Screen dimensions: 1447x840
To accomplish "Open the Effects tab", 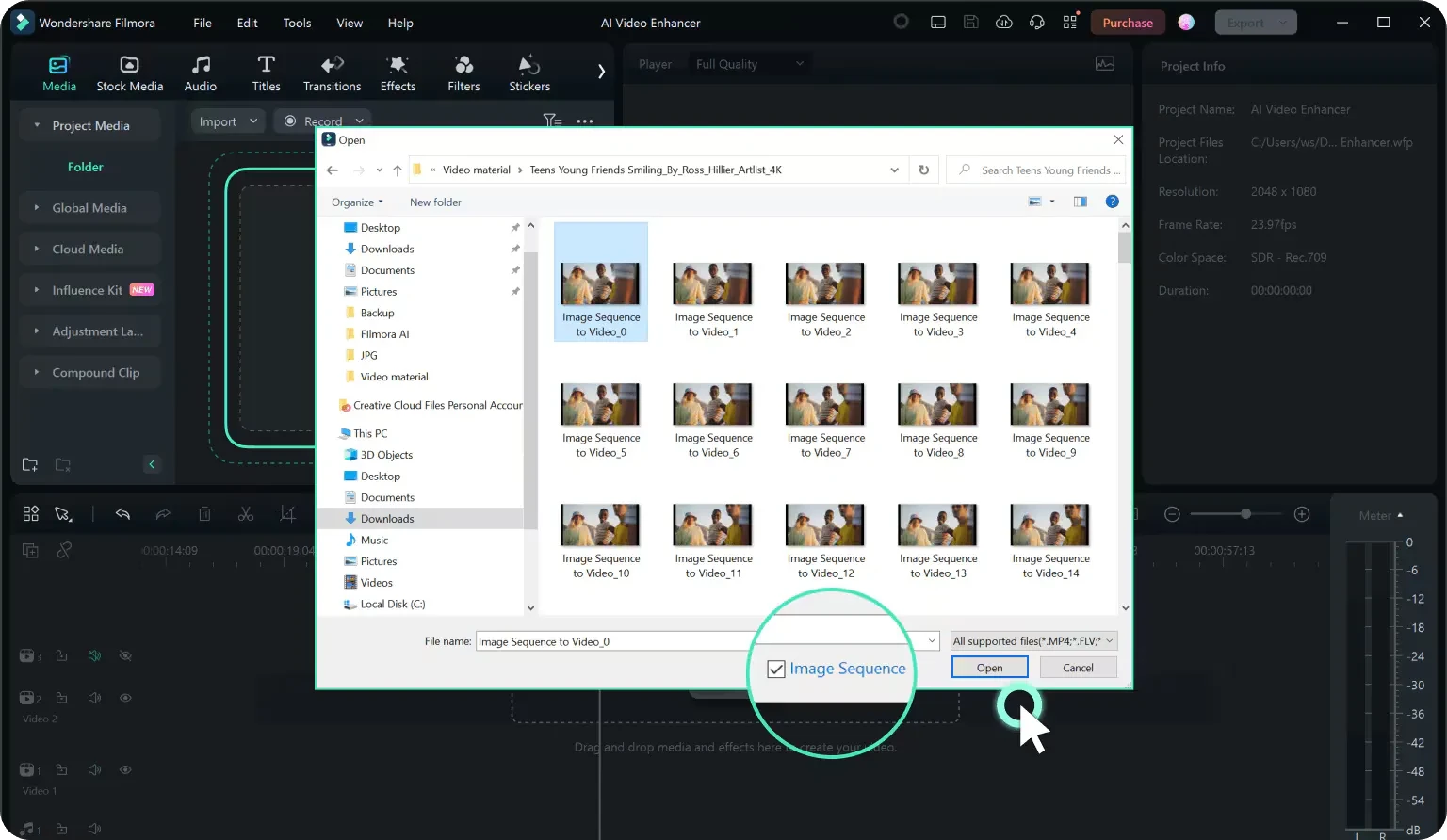I will click(398, 73).
